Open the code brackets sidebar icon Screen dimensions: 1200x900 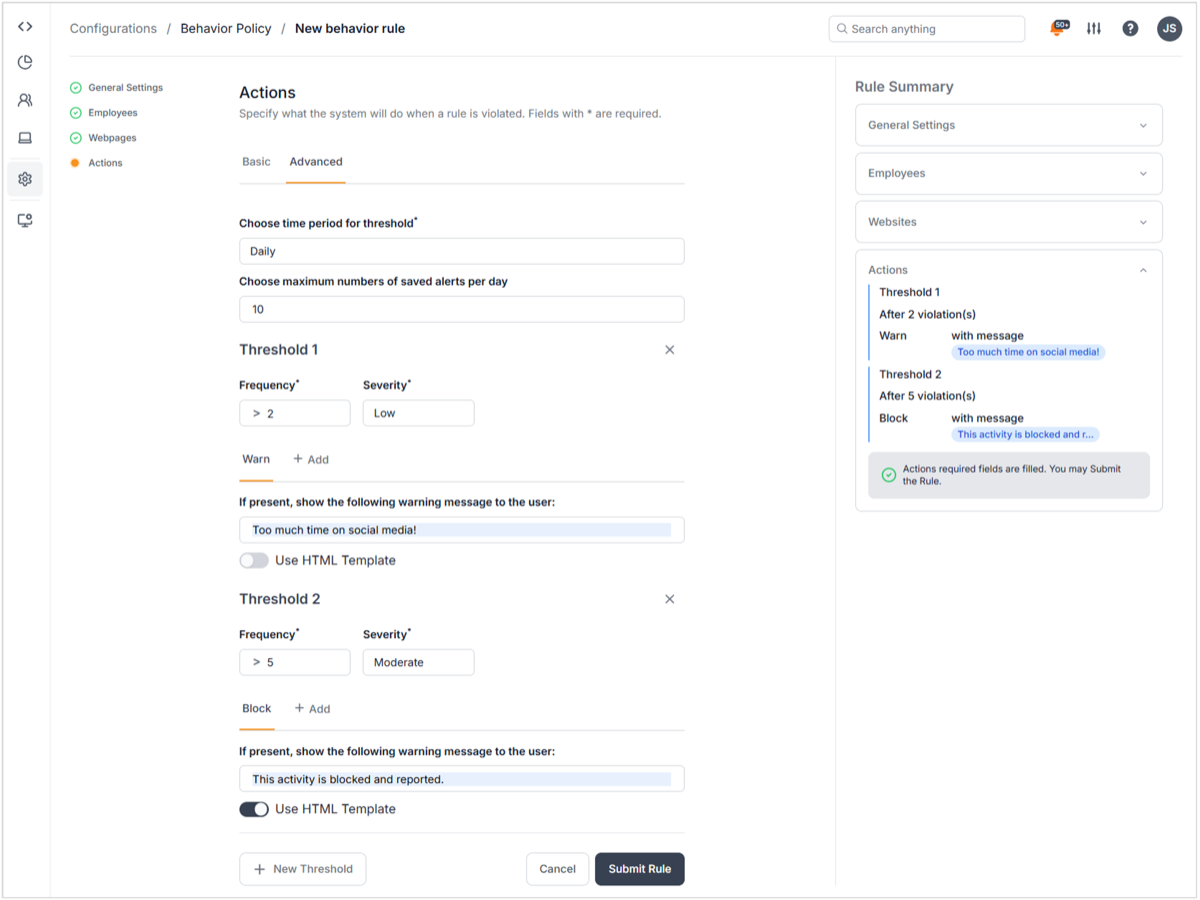[x=25, y=27]
